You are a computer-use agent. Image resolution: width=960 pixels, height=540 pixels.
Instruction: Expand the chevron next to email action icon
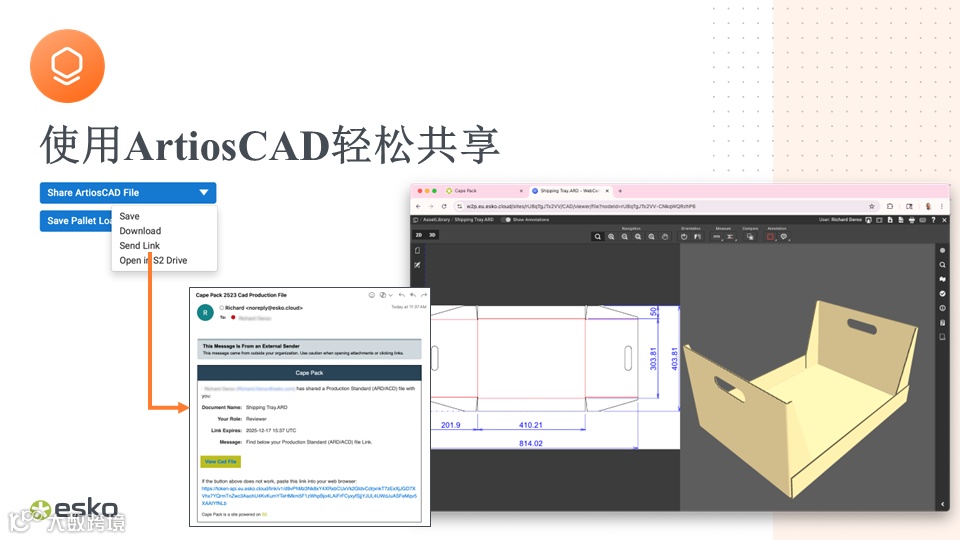pos(391,295)
